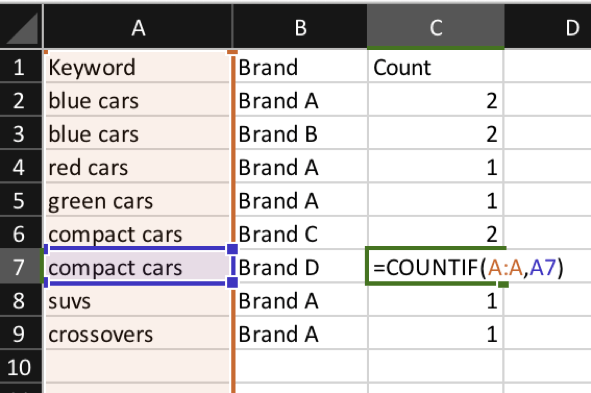Viewport: 591px width, 393px height.
Task: Click empty cell D1
Action: (548, 67)
